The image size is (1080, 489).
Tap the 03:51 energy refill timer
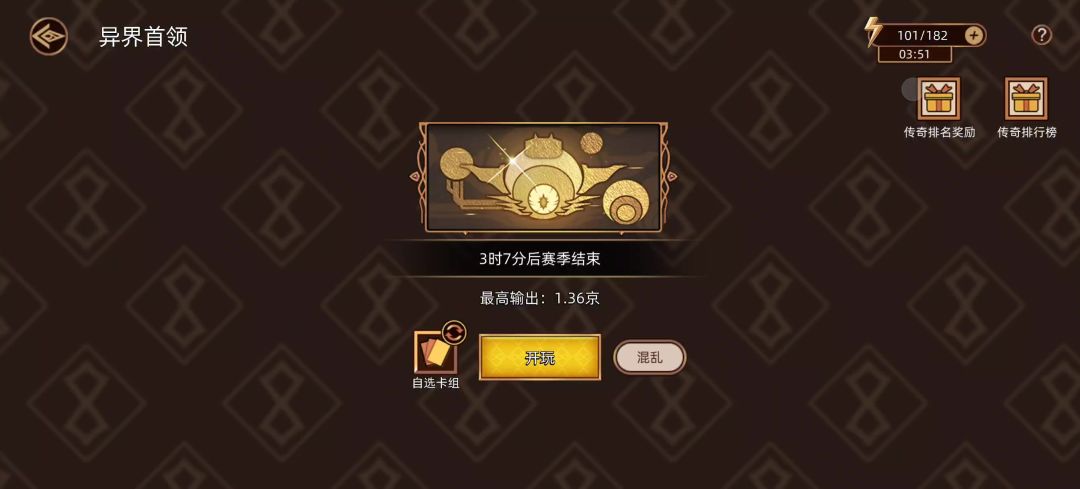click(x=915, y=54)
